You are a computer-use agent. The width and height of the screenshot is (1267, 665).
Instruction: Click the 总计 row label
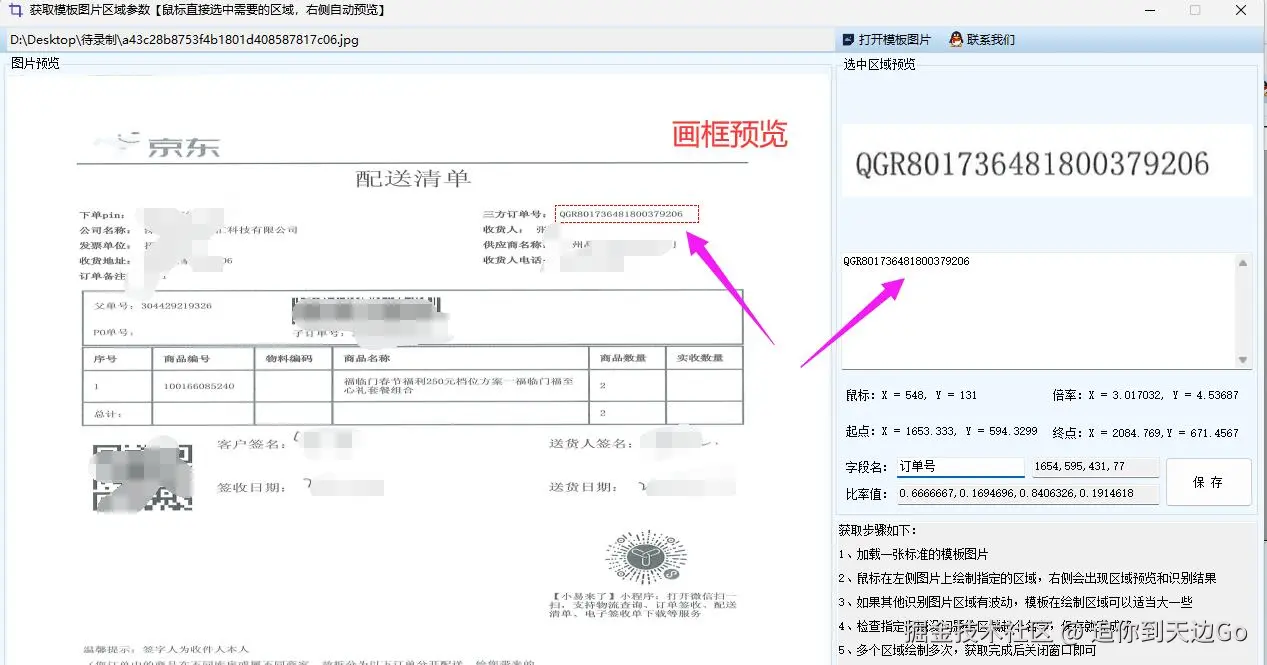coord(107,413)
